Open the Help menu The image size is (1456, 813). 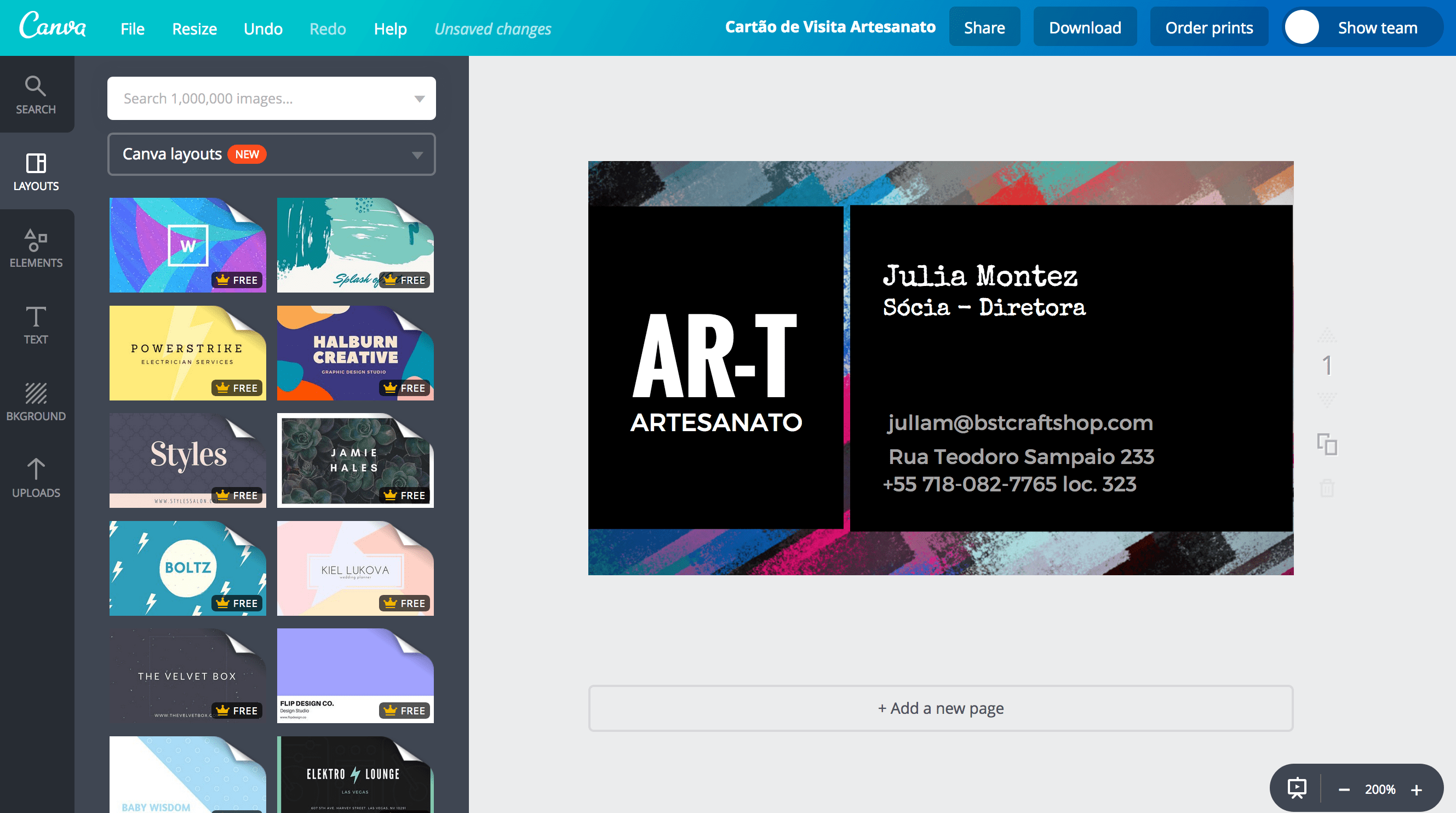(390, 28)
